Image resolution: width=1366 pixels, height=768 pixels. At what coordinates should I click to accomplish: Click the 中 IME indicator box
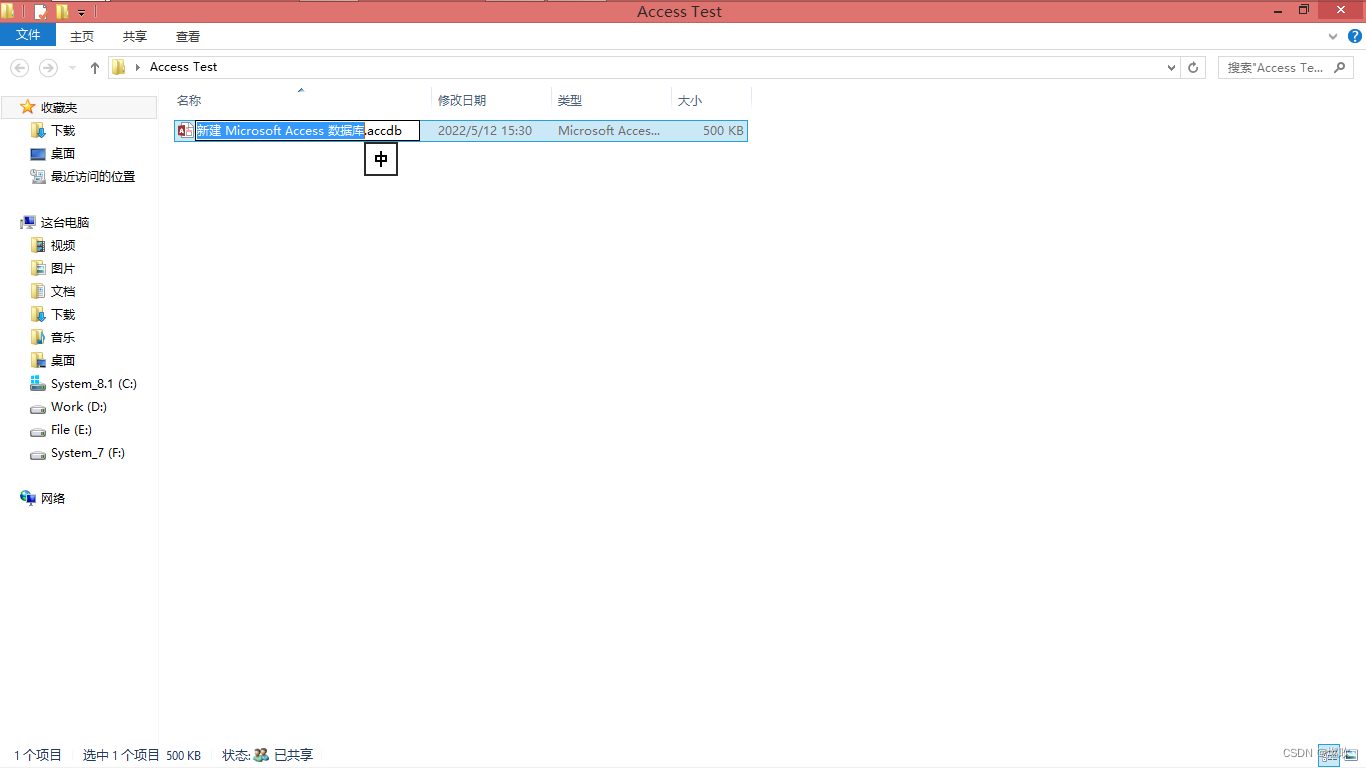click(381, 159)
